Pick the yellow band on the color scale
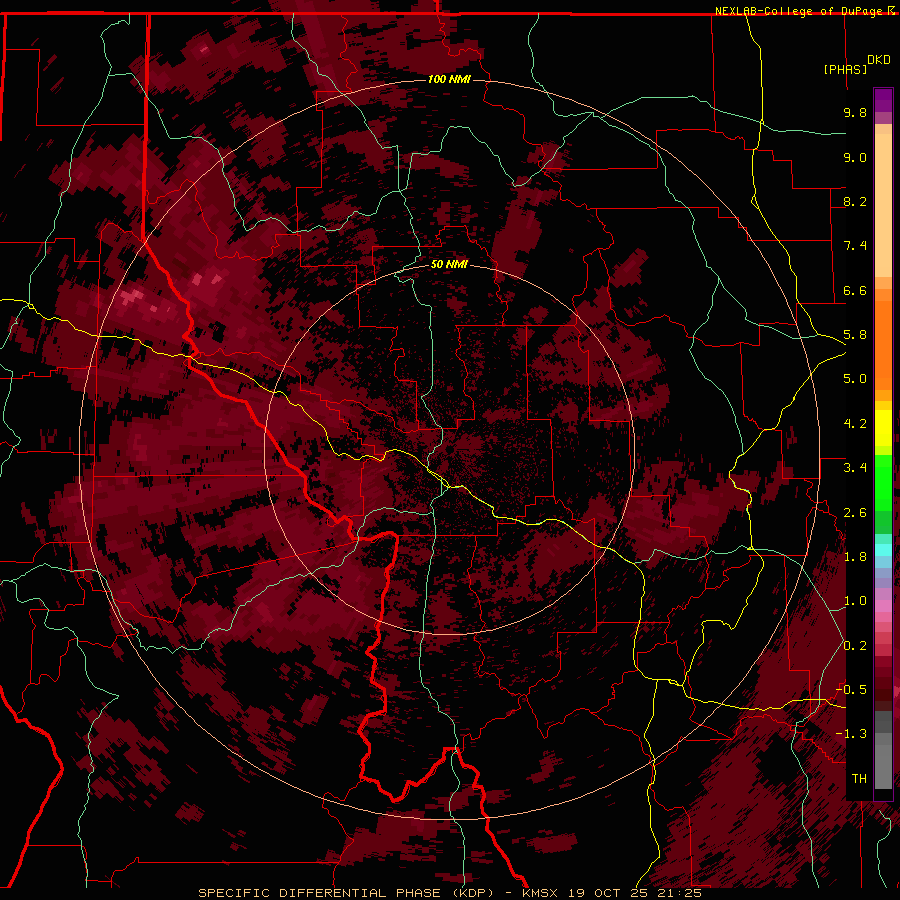 tap(883, 428)
